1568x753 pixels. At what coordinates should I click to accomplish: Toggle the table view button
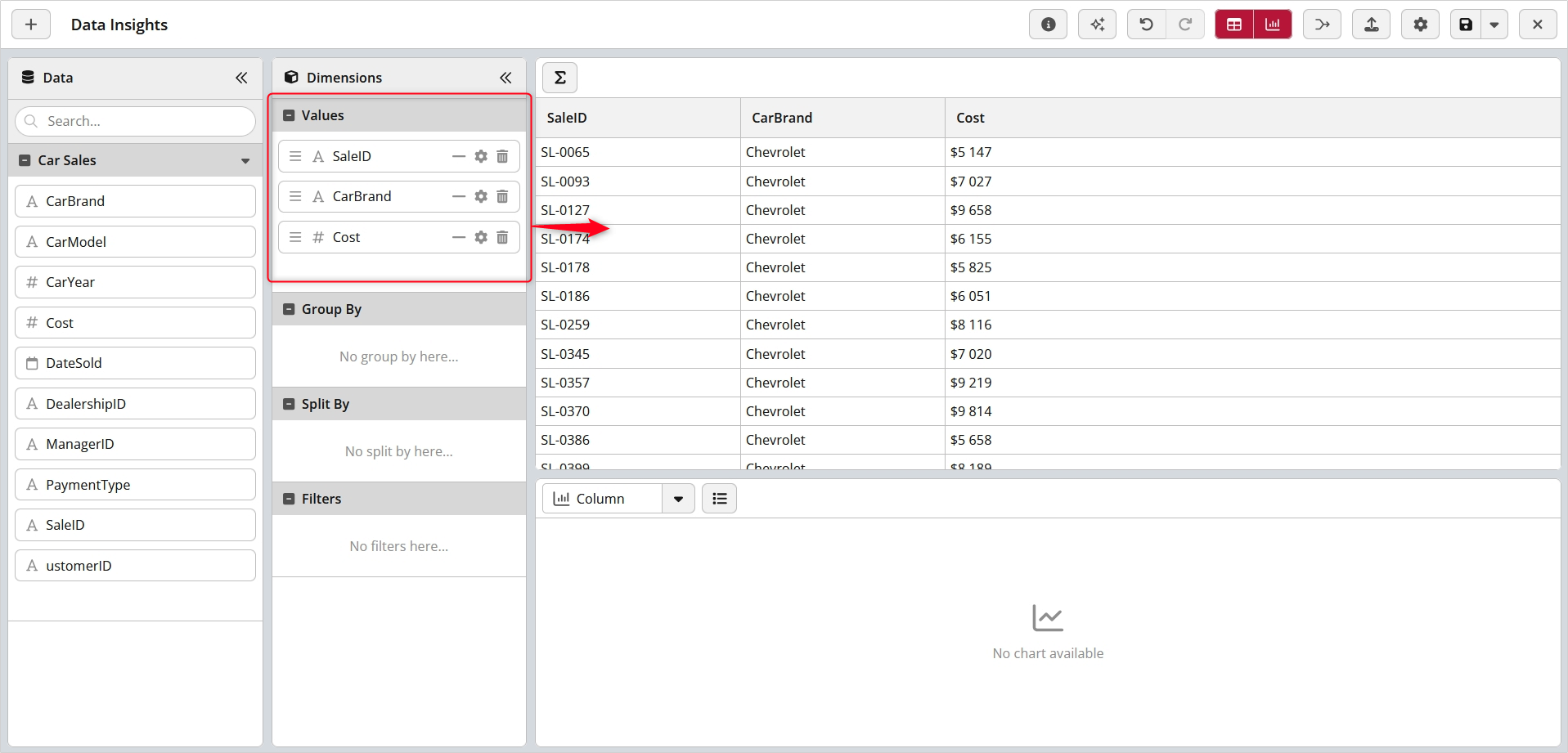pos(1234,25)
